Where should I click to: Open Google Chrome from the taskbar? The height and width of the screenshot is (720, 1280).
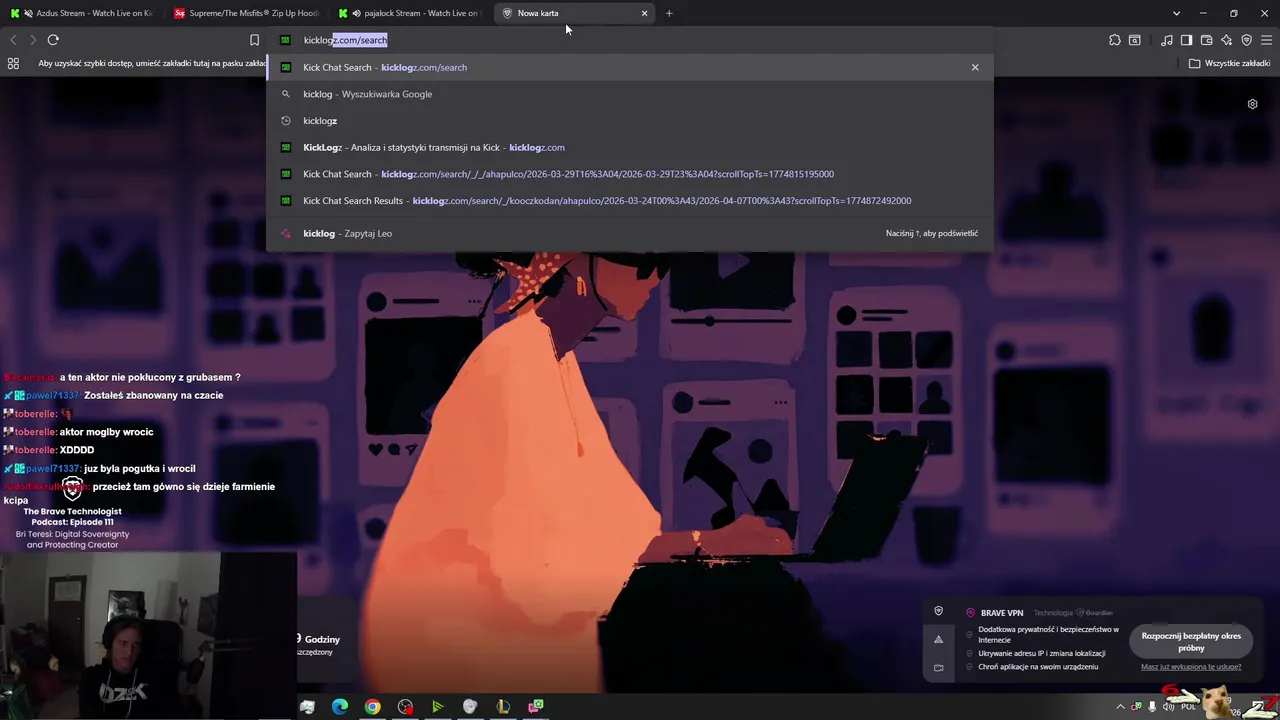point(372,707)
